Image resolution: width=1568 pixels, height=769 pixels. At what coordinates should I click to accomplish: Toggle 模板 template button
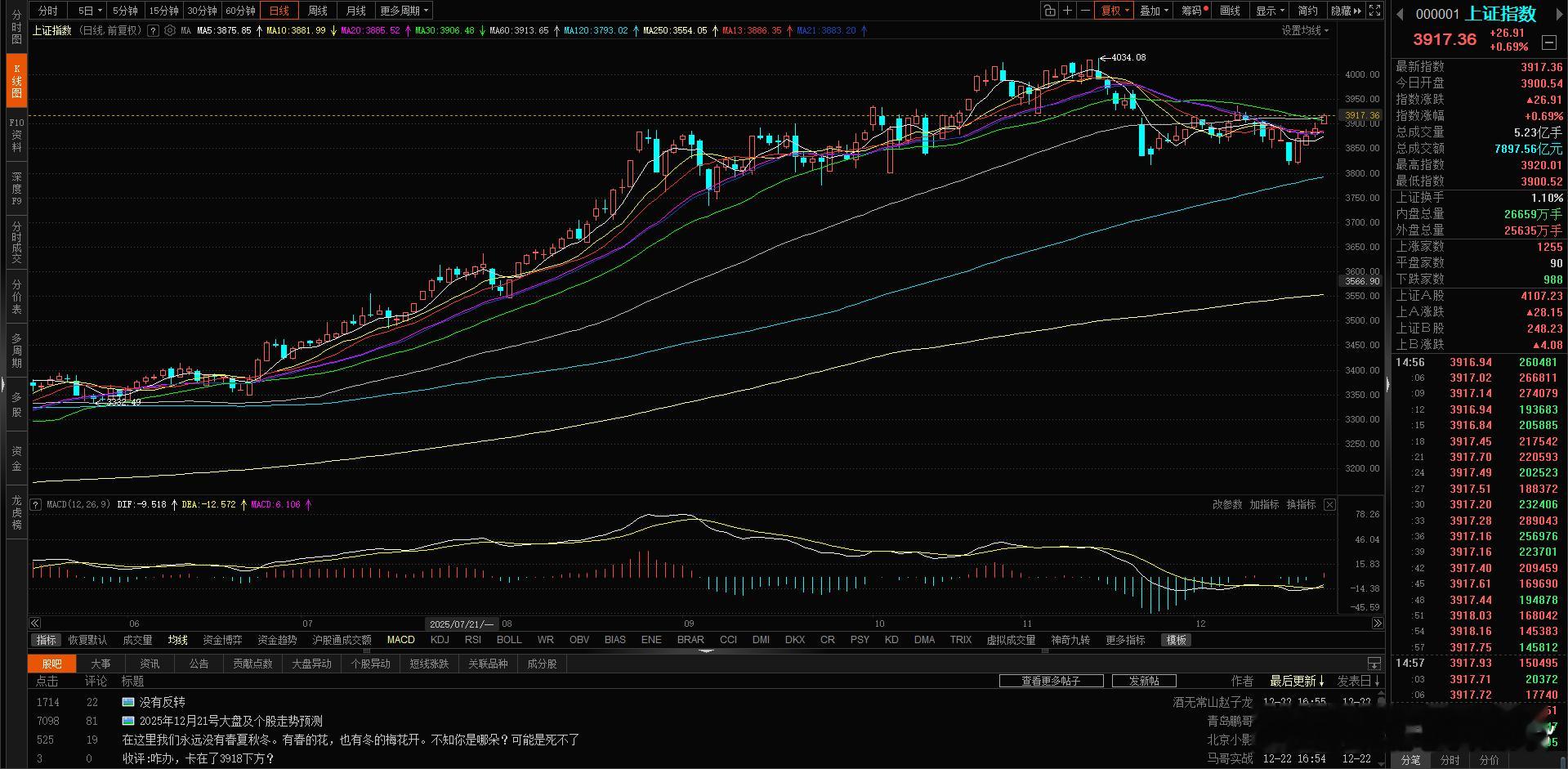pyautogui.click(x=1177, y=640)
